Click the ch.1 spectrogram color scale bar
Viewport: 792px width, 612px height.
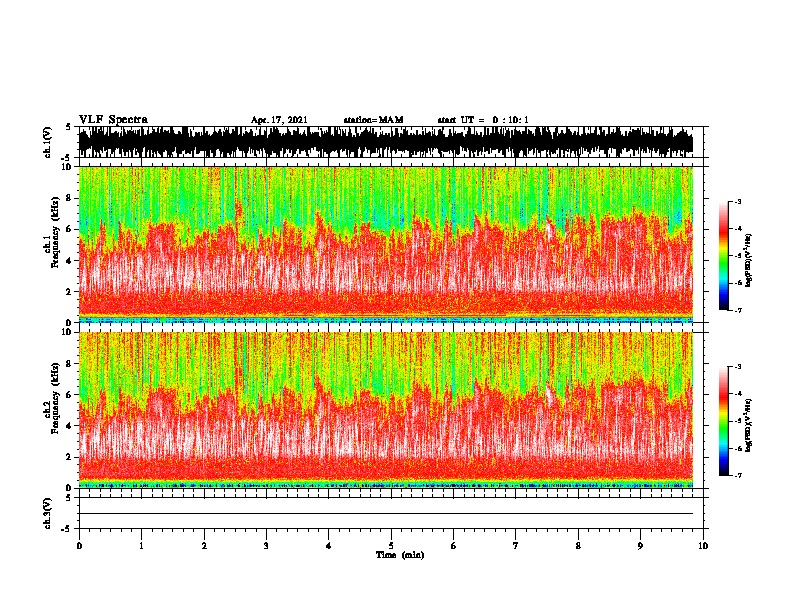pos(724,256)
